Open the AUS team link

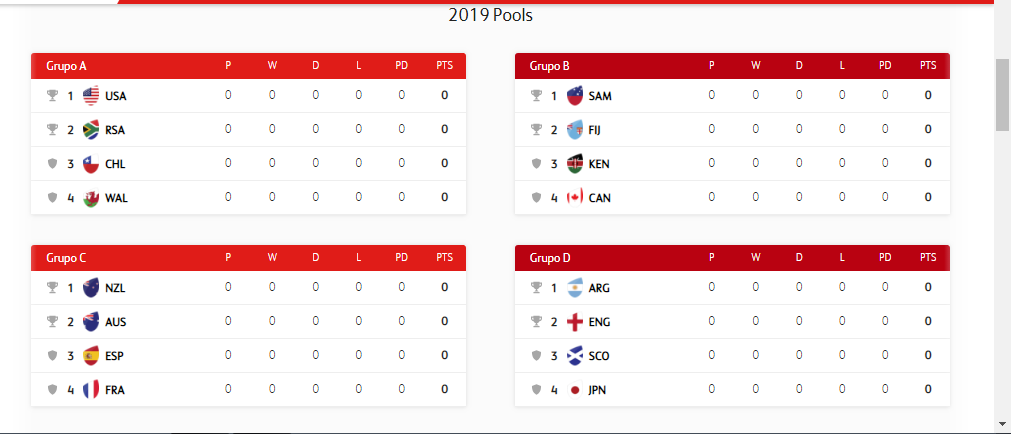[x=115, y=322]
